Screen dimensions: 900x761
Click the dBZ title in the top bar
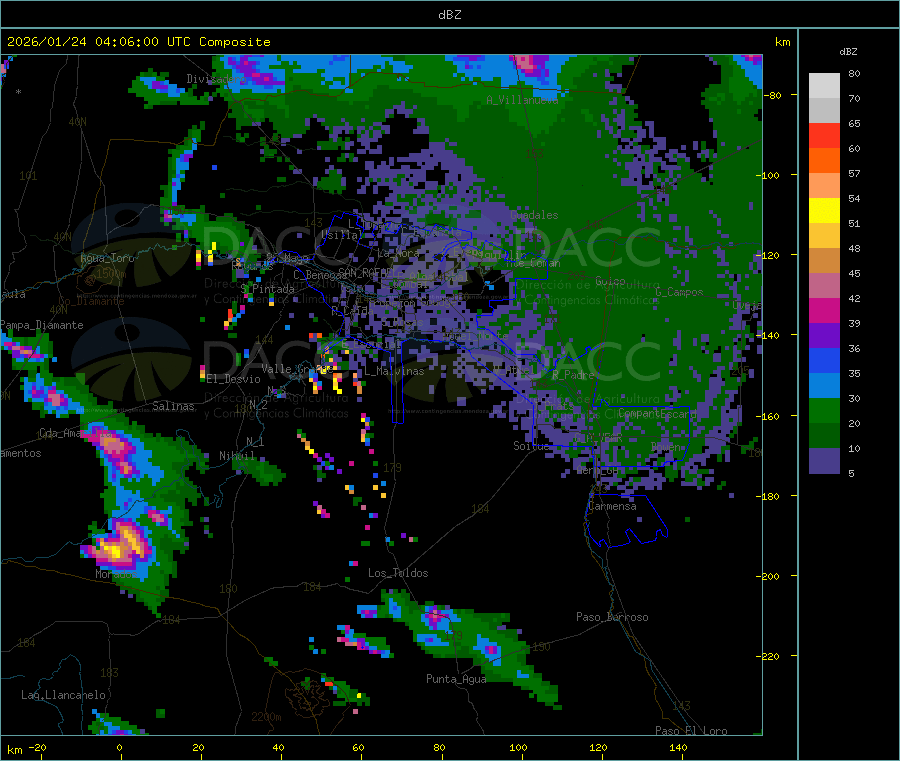(x=449, y=15)
